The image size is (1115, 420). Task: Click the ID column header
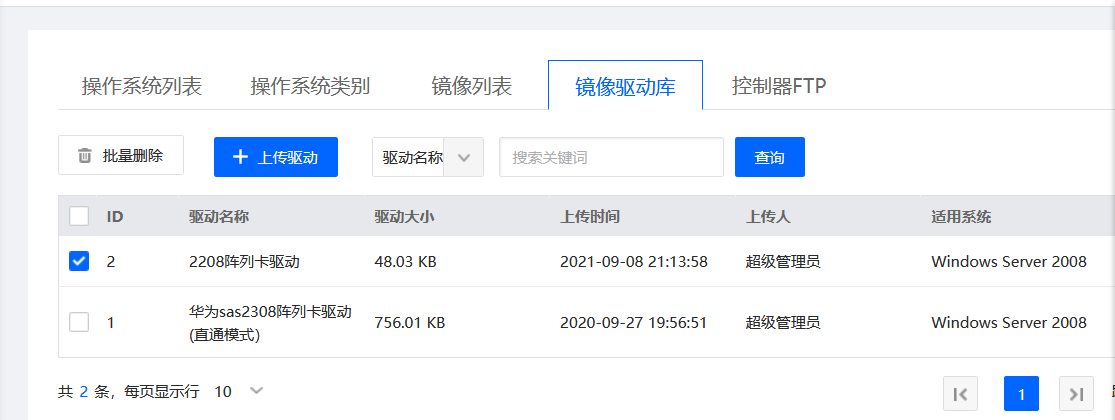coord(115,217)
